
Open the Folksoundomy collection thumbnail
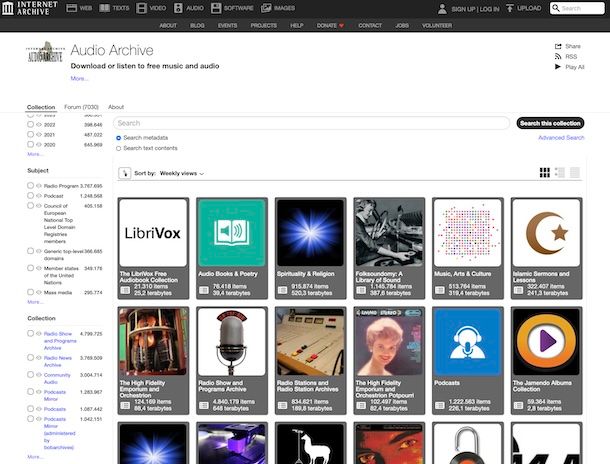click(389, 233)
